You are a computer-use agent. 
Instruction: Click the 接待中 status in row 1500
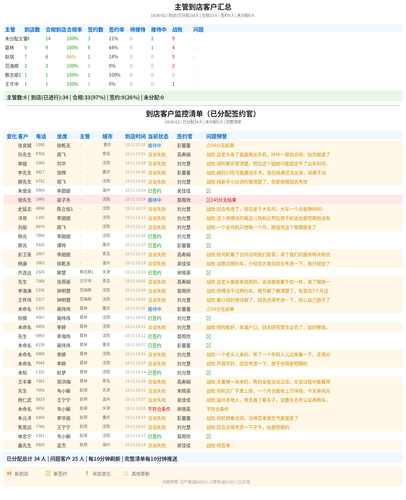pyautogui.click(x=155, y=146)
